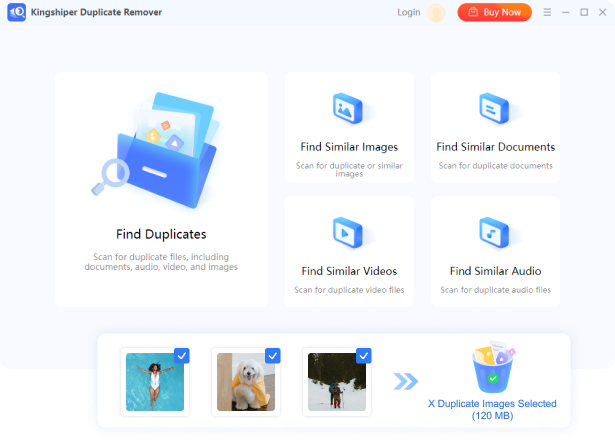The height and width of the screenshot is (441, 615).
Task: Click the Find Duplicates folder illustration
Action: click(156, 150)
